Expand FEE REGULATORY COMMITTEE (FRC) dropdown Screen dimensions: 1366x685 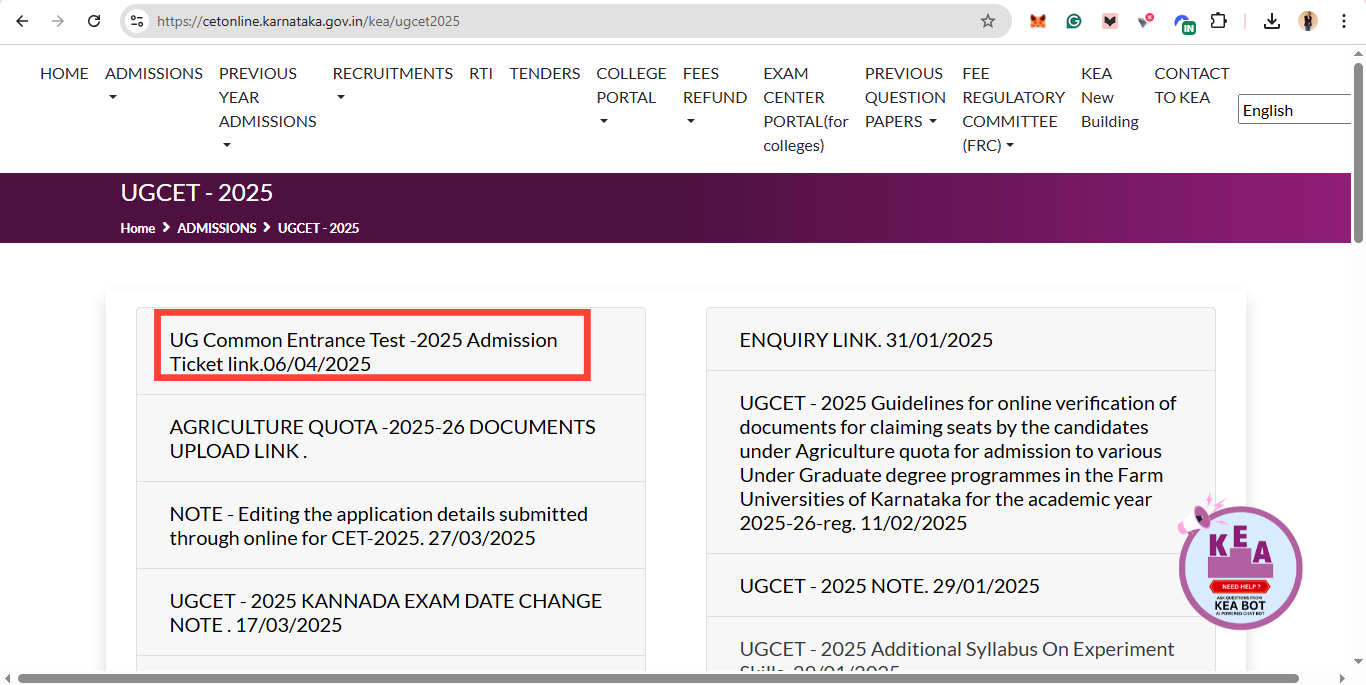1013,109
